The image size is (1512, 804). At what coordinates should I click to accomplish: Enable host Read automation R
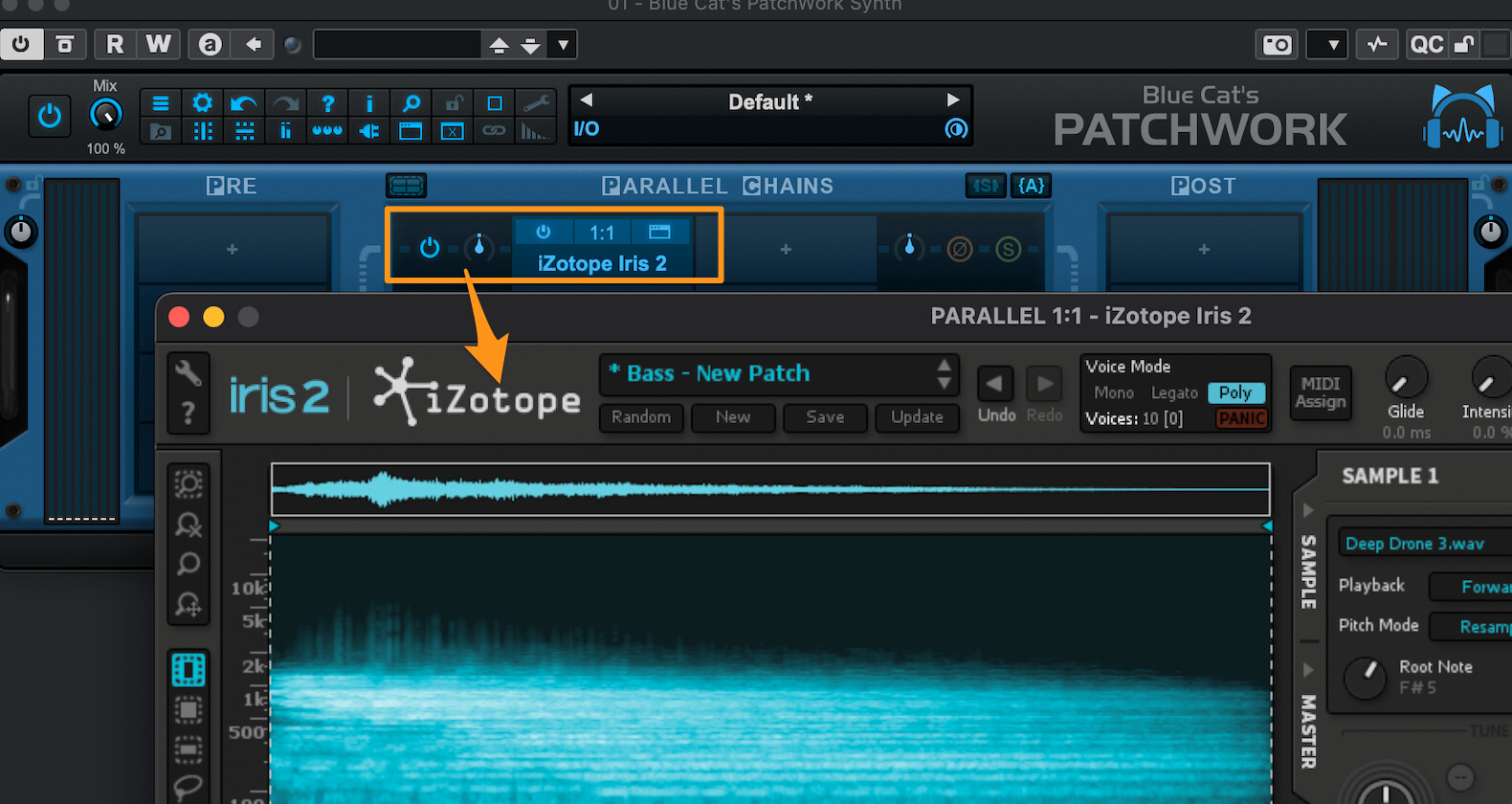[115, 44]
